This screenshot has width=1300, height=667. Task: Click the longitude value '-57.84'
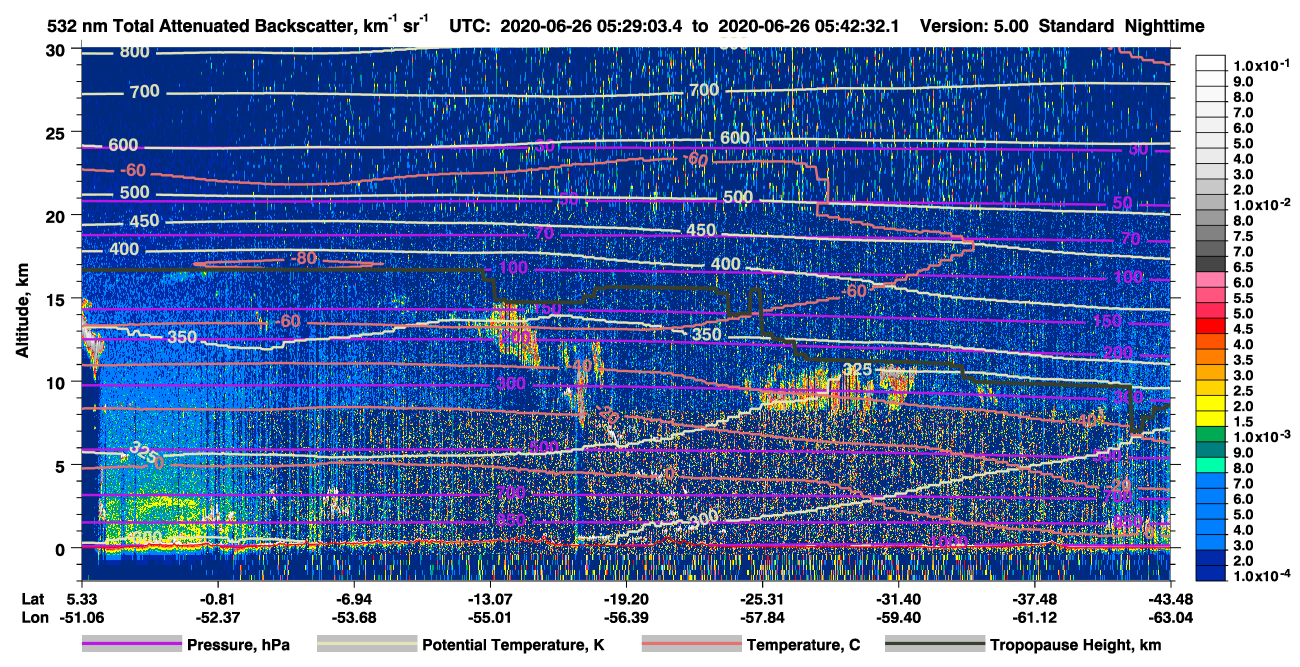(x=762, y=616)
